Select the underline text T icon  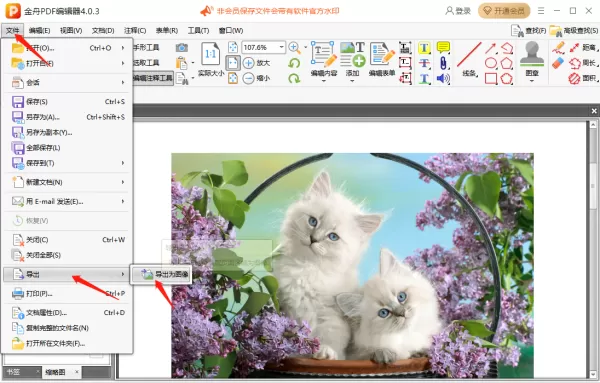coord(424,78)
